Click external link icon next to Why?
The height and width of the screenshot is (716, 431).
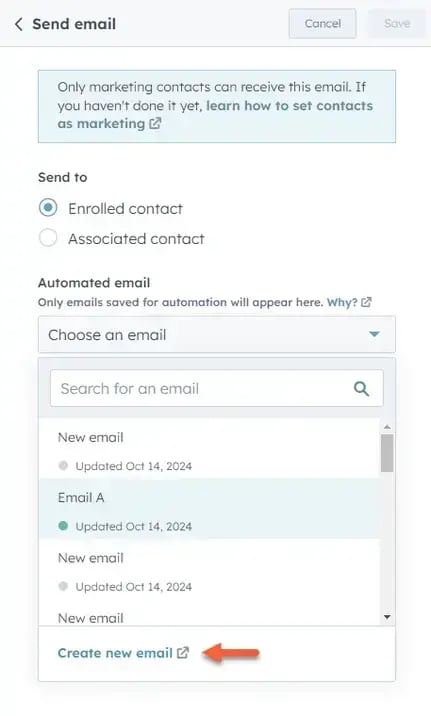[366, 302]
